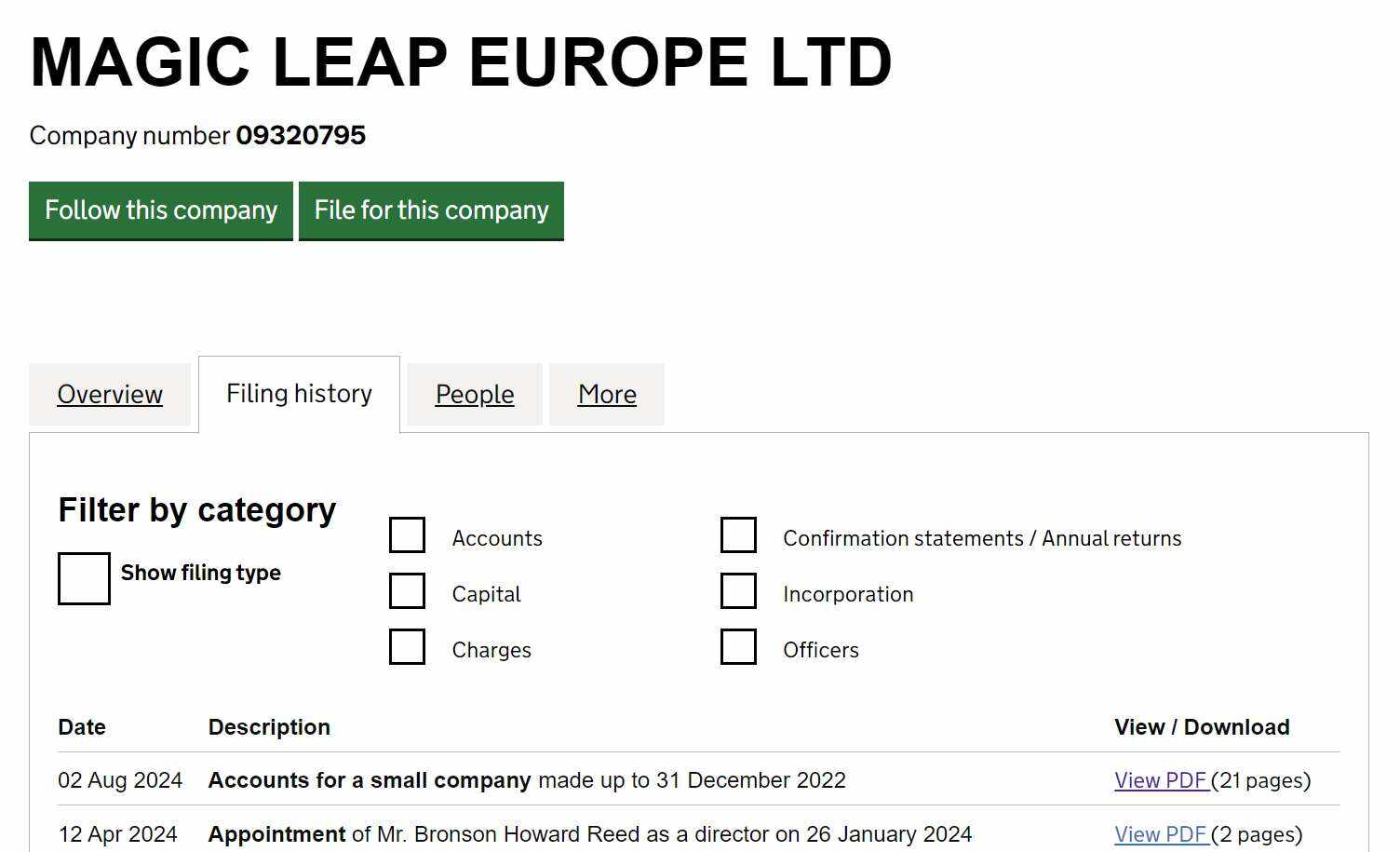View PDF for the 02 Aug 2024 accounts
Image resolution: width=1400 pixels, height=852 pixels.
tap(1160, 780)
